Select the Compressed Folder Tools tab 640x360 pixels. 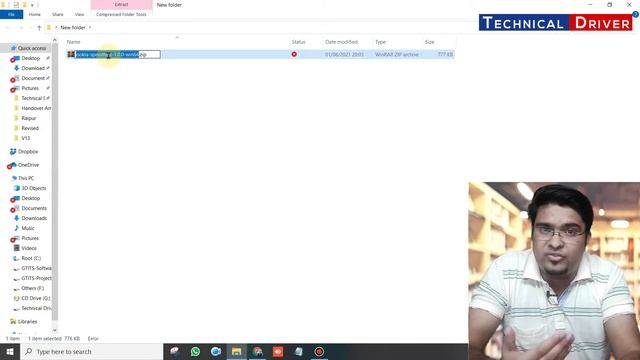click(x=121, y=14)
